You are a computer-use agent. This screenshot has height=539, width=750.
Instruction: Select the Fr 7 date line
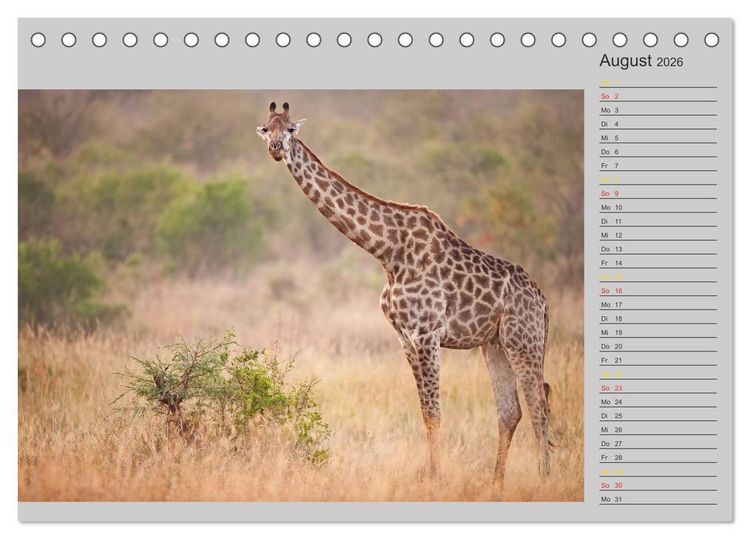tap(658, 165)
